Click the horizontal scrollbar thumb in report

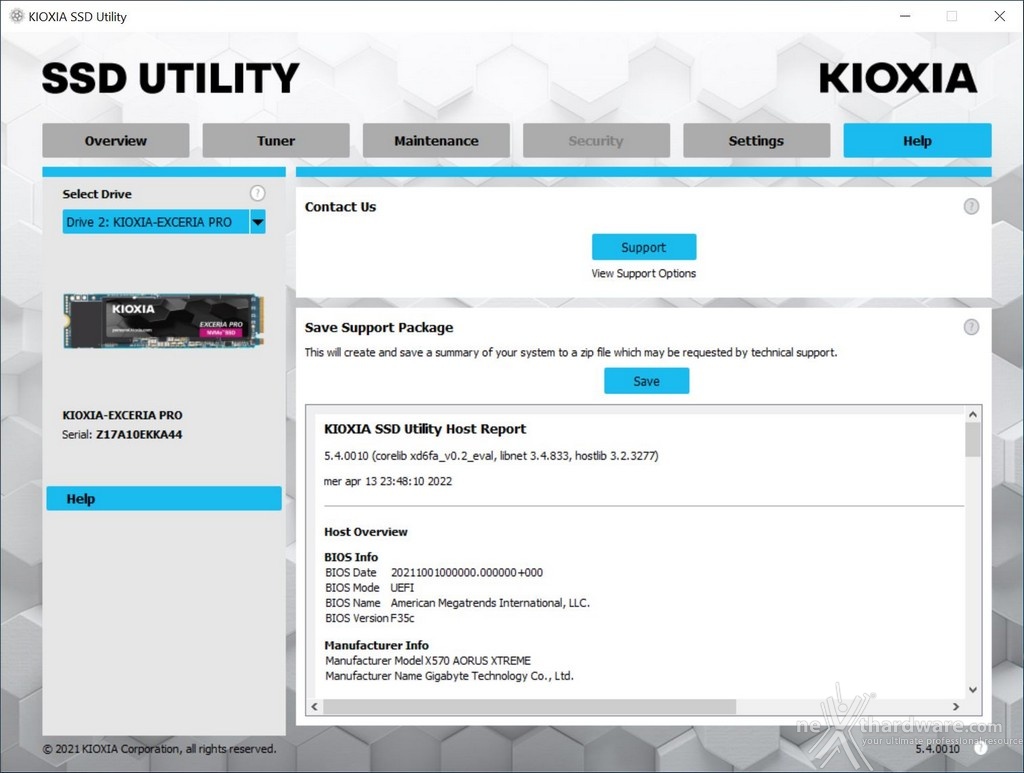530,706
